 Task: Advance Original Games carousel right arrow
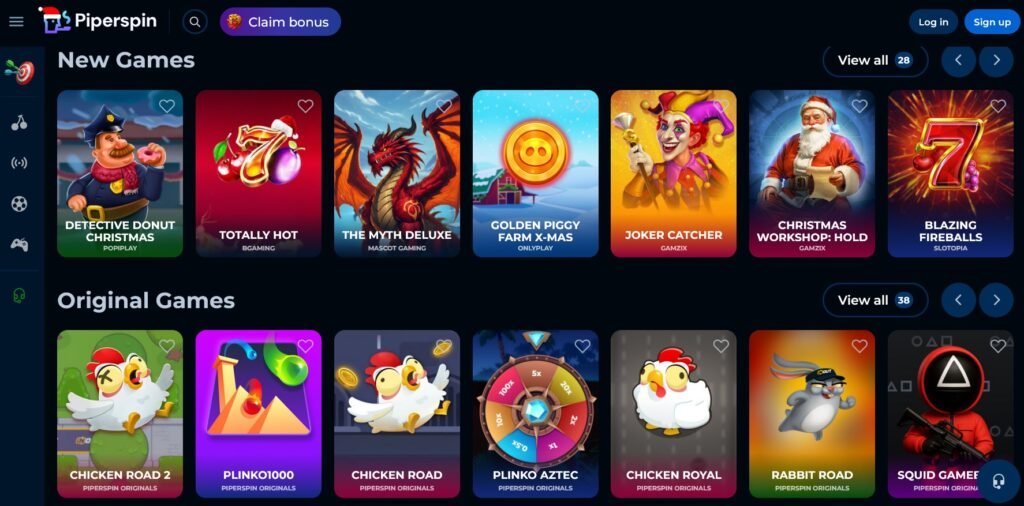coord(997,300)
